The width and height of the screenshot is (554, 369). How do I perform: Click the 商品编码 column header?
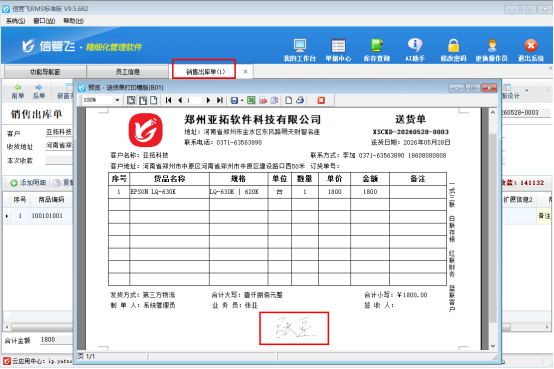pos(51,200)
